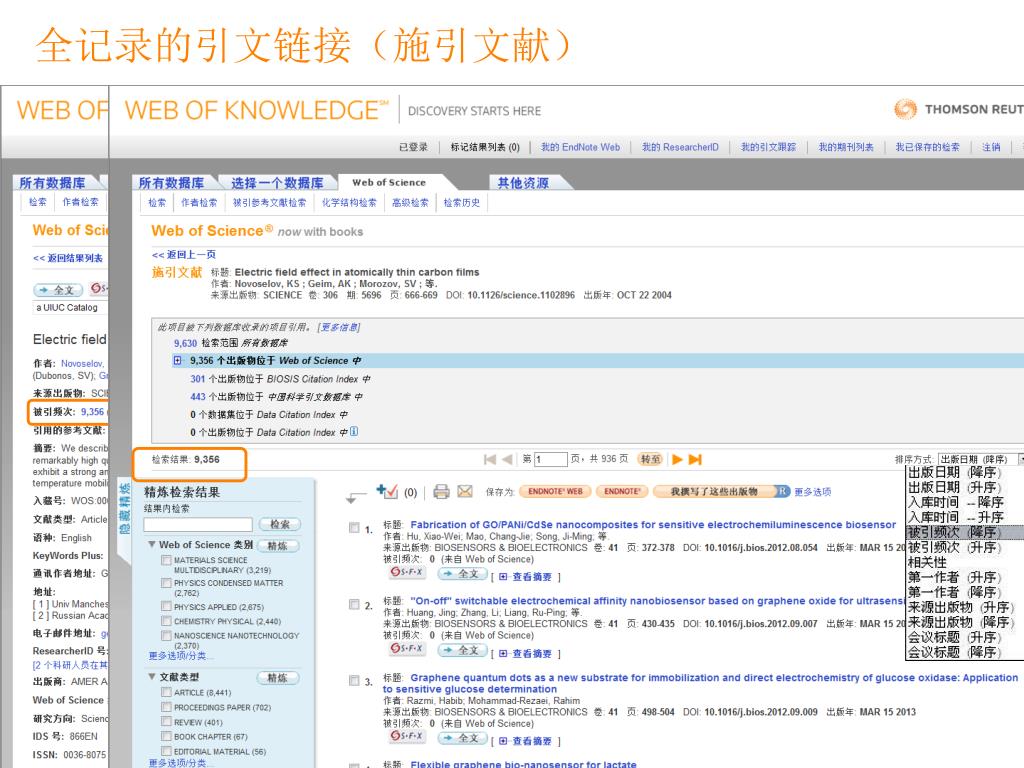The image size is (1024, 768).
Task: Collapse Web of Science 类别 section
Action: point(152,545)
